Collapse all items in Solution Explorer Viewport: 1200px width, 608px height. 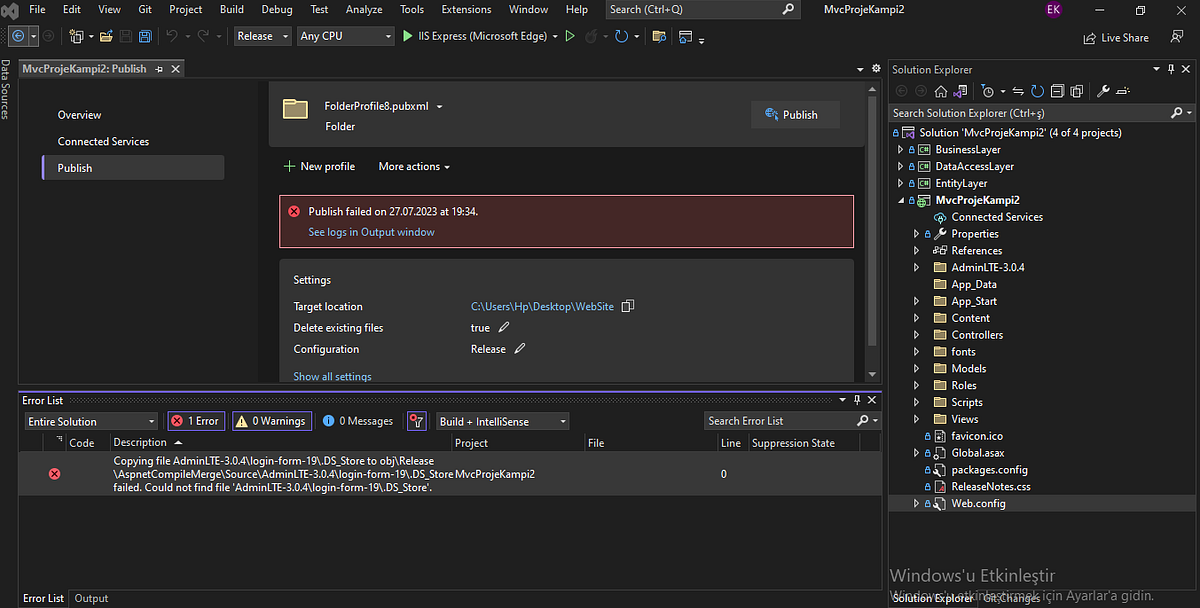point(1058,90)
